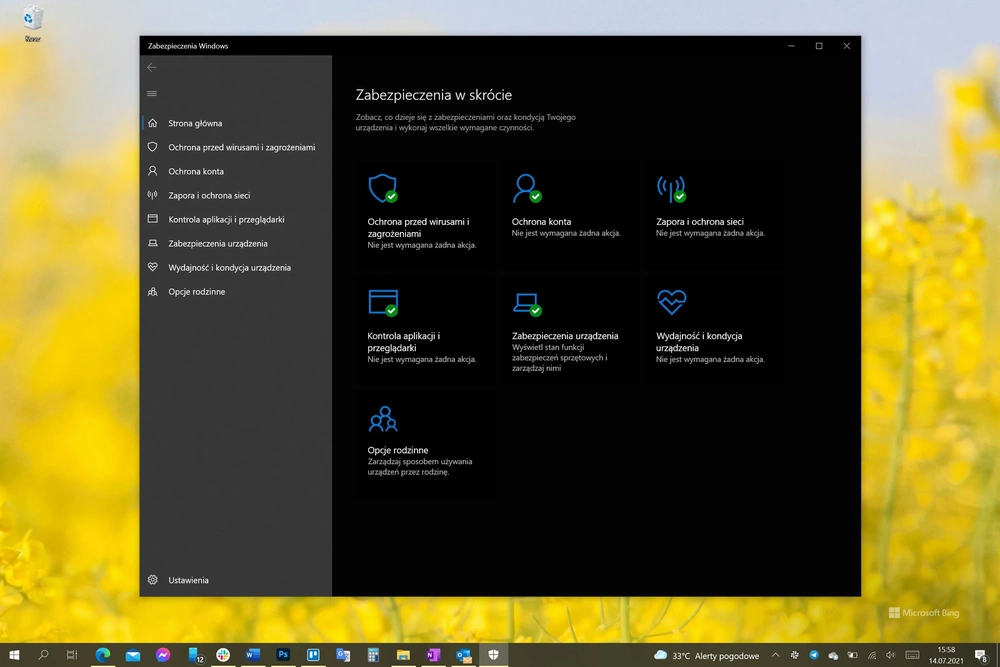Screen dimensions: 1000x667
Task: Open Wydajność i kondycja urządzenia in the sidebar
Action: pos(237,268)
